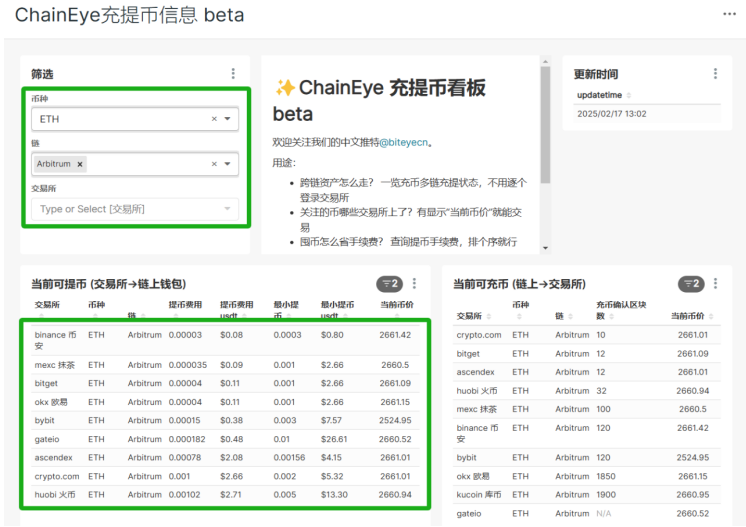Click filter badge on 当前可提币 panel

[x=390, y=284]
